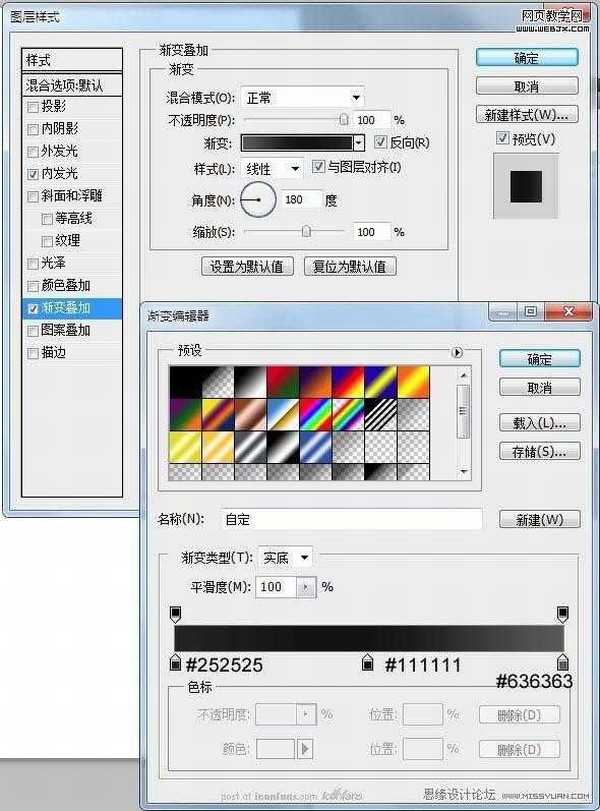Click the 缩放 scale field showing 100

tap(371, 232)
